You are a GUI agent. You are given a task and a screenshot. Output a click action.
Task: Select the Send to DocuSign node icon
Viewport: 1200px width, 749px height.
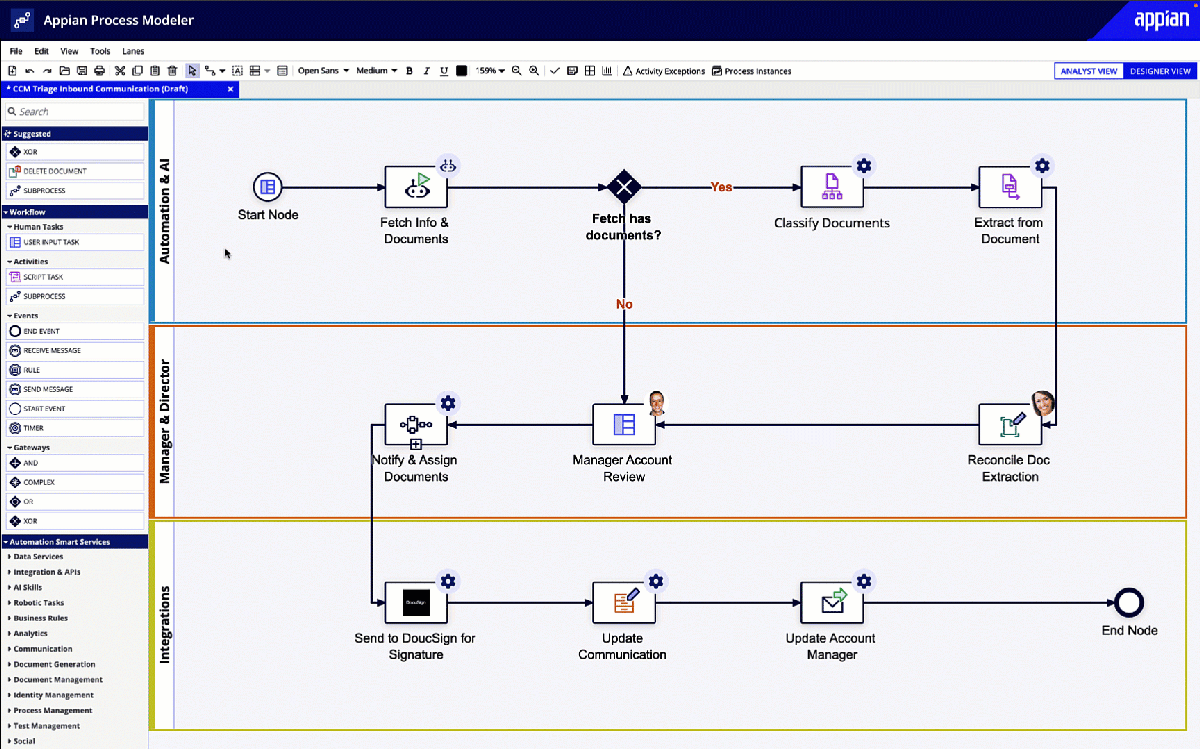(416, 603)
